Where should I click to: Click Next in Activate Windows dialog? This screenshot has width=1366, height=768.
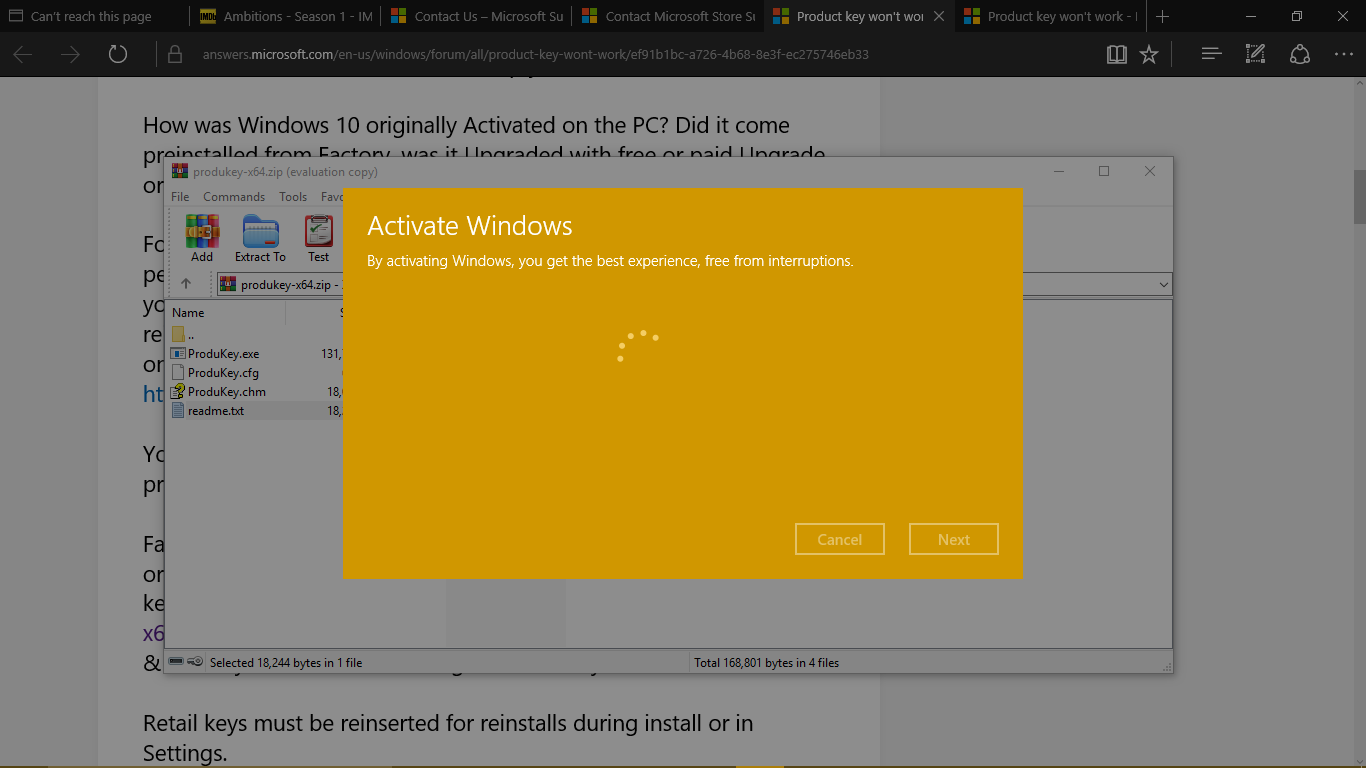coord(954,539)
